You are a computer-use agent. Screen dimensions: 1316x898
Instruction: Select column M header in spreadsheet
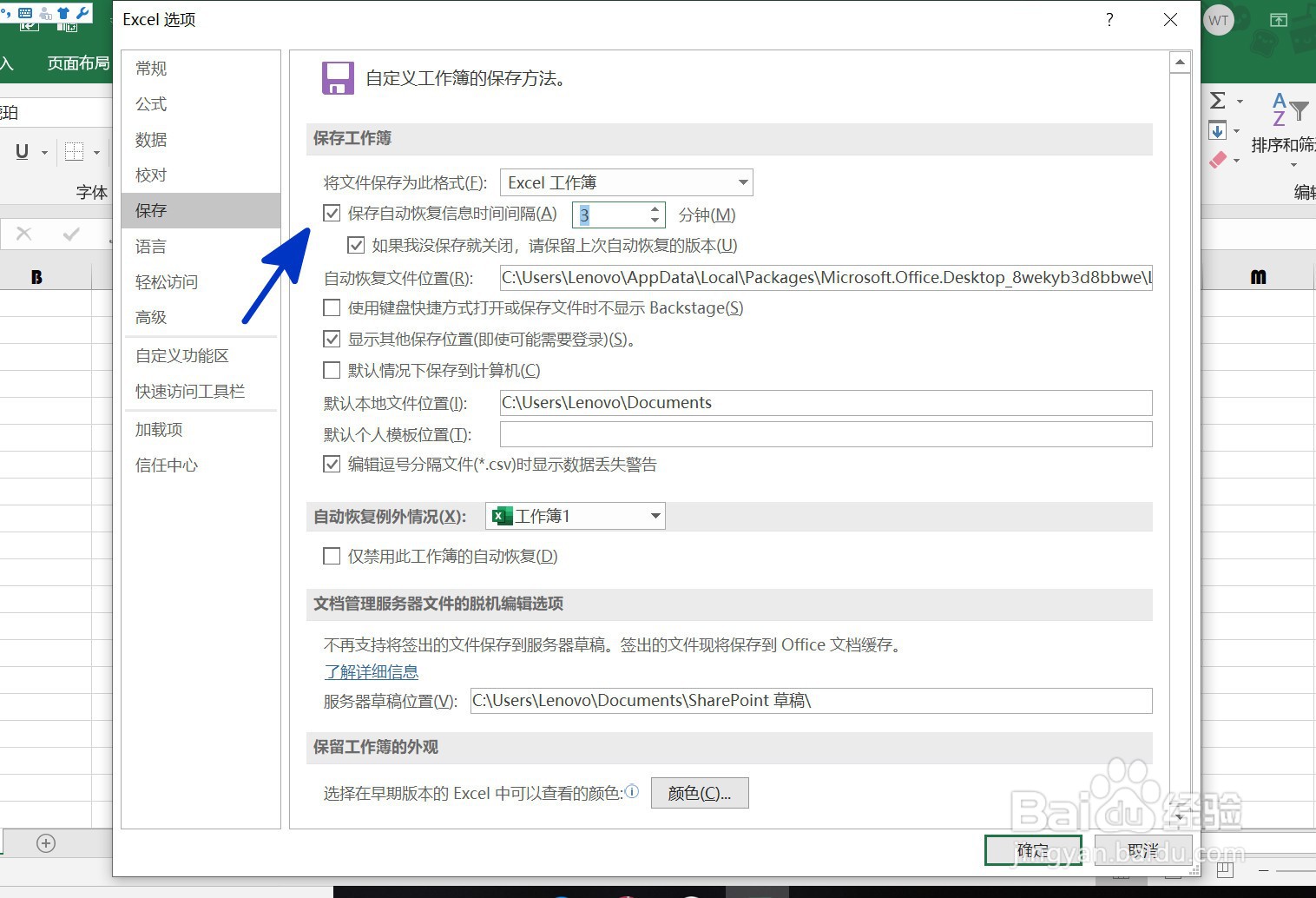click(1258, 277)
